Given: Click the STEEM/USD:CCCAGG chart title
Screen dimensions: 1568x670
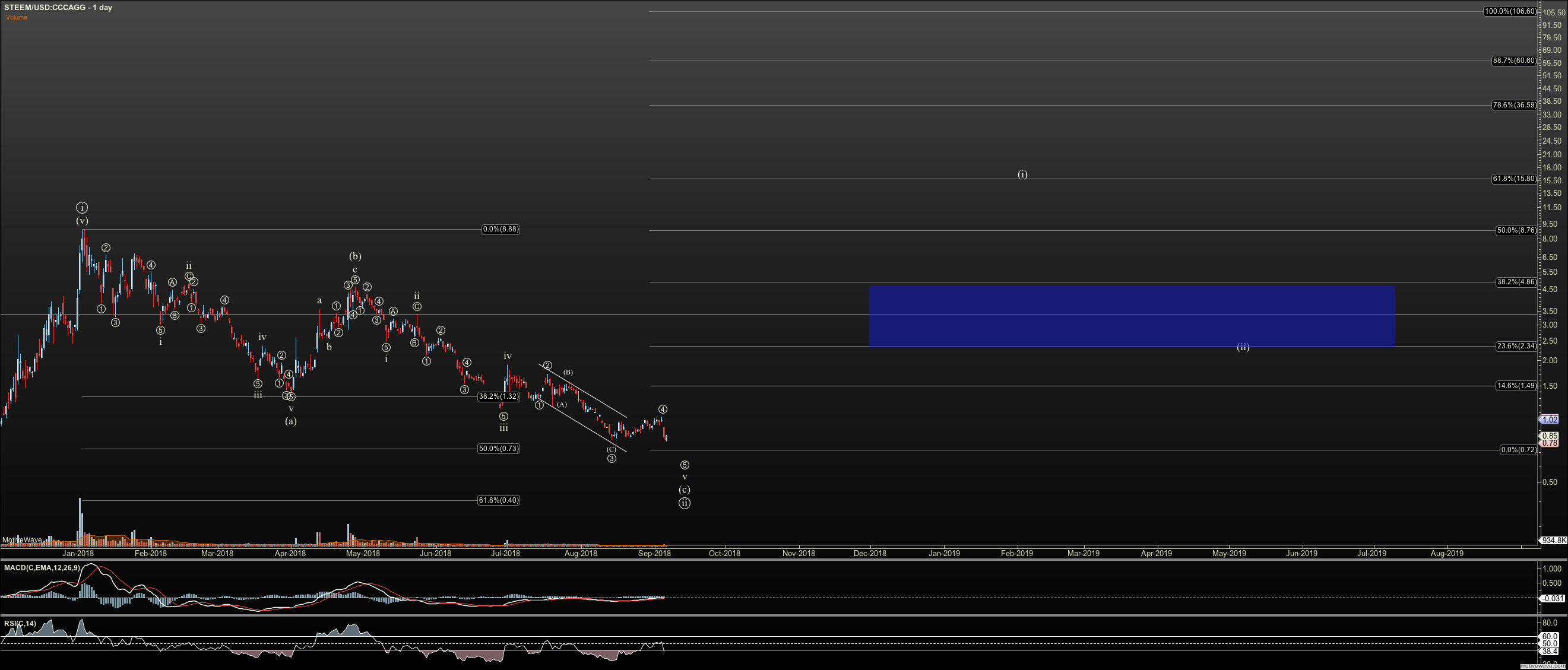Looking at the screenshot, I should click(x=58, y=7).
